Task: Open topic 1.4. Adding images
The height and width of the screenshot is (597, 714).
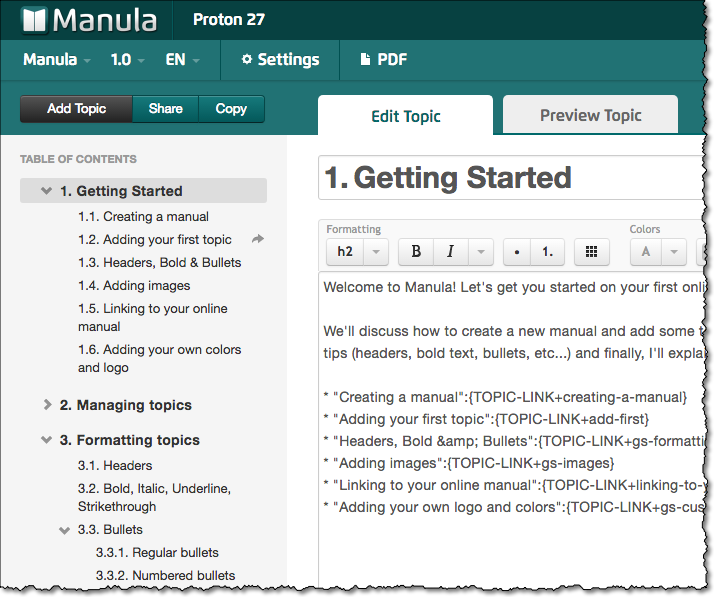Action: pyautogui.click(x=134, y=286)
